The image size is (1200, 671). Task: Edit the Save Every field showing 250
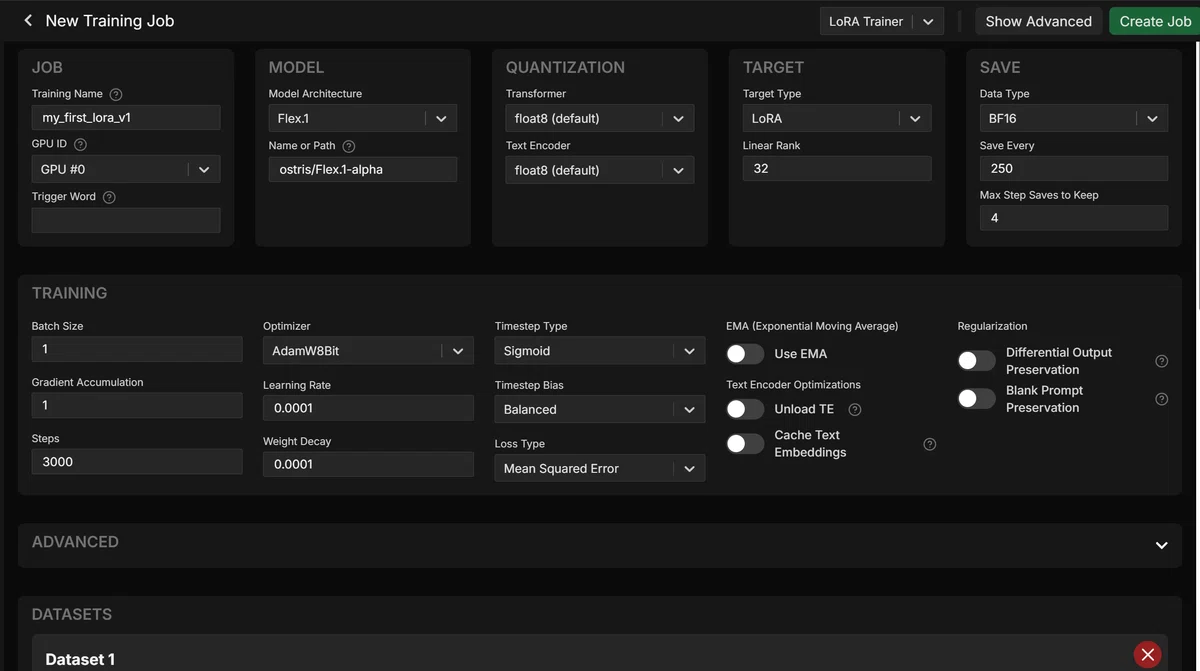(1074, 168)
